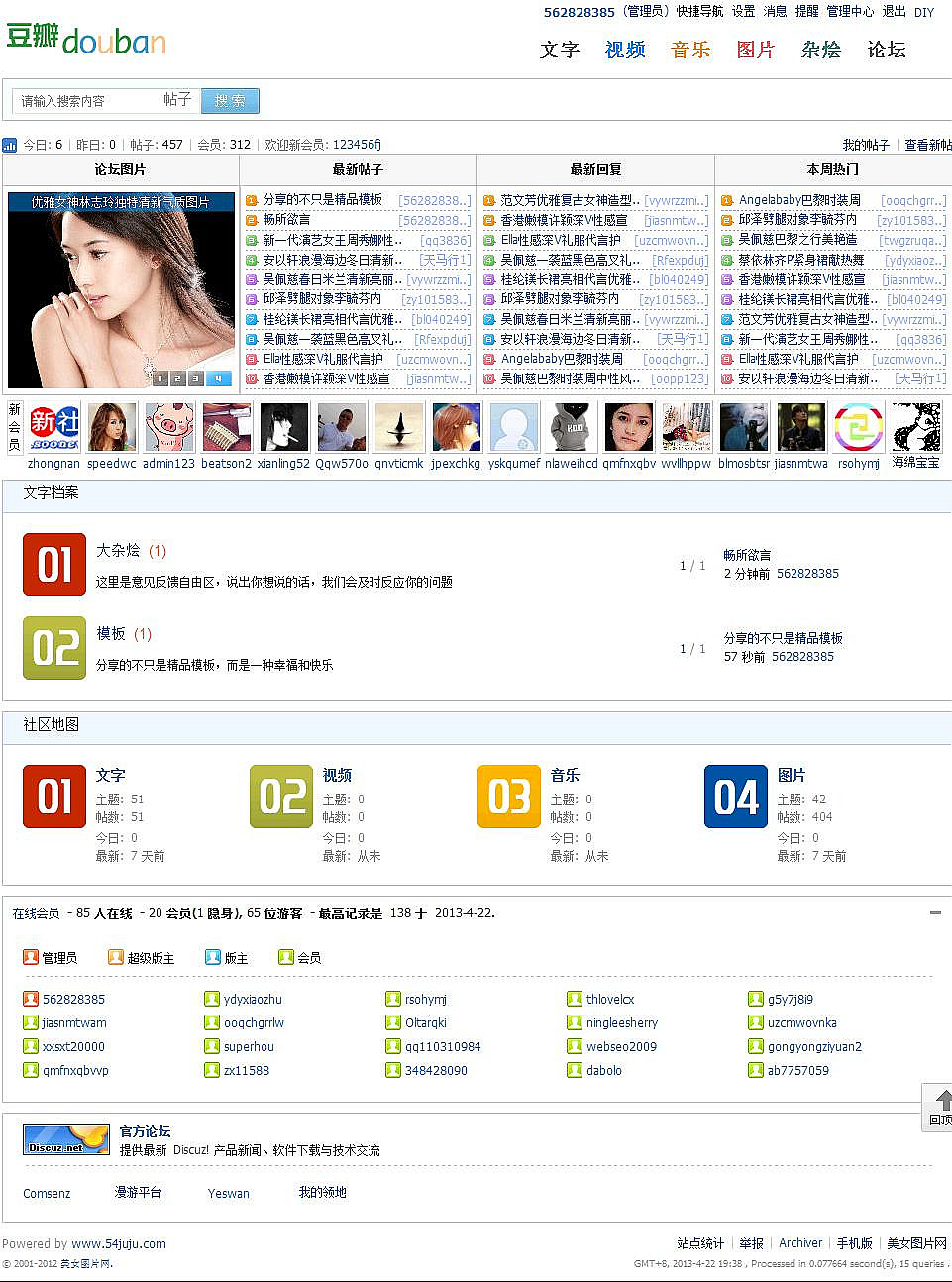
Task: Open the Comsenz footer link
Action: click(x=47, y=1193)
